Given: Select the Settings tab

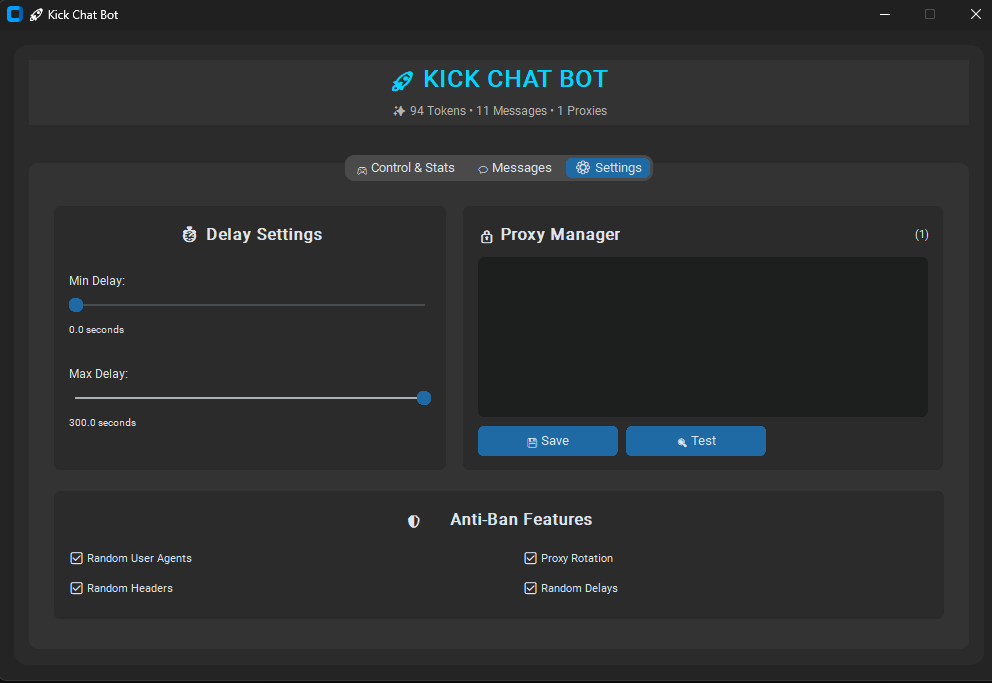Looking at the screenshot, I should (x=609, y=168).
